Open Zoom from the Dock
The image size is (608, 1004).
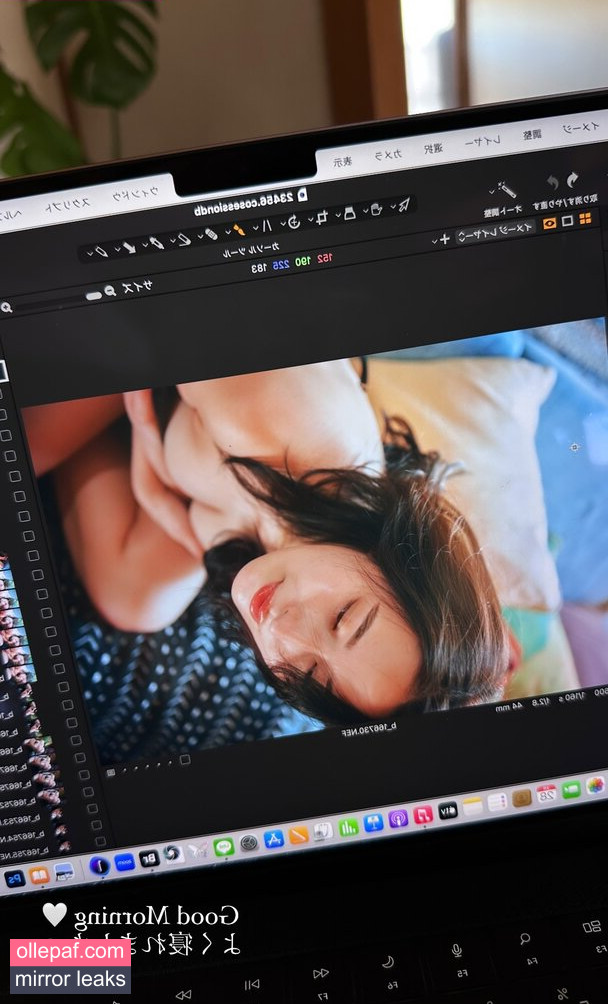[125, 862]
